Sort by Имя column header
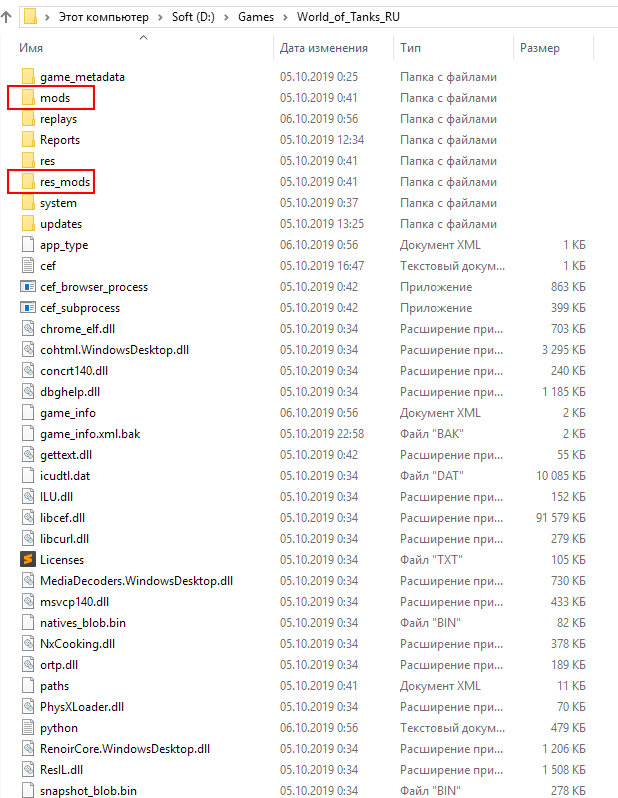 [31, 48]
